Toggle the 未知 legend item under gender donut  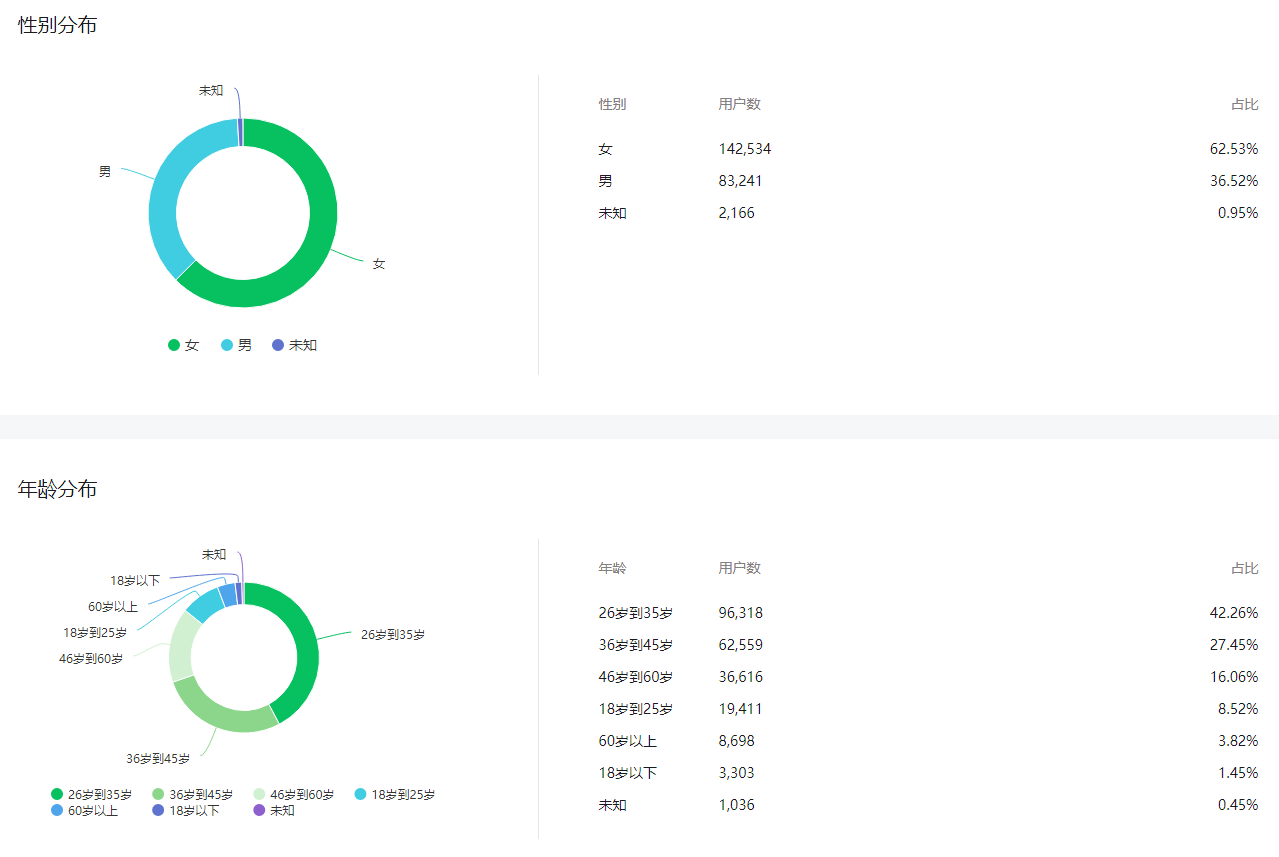coord(295,345)
